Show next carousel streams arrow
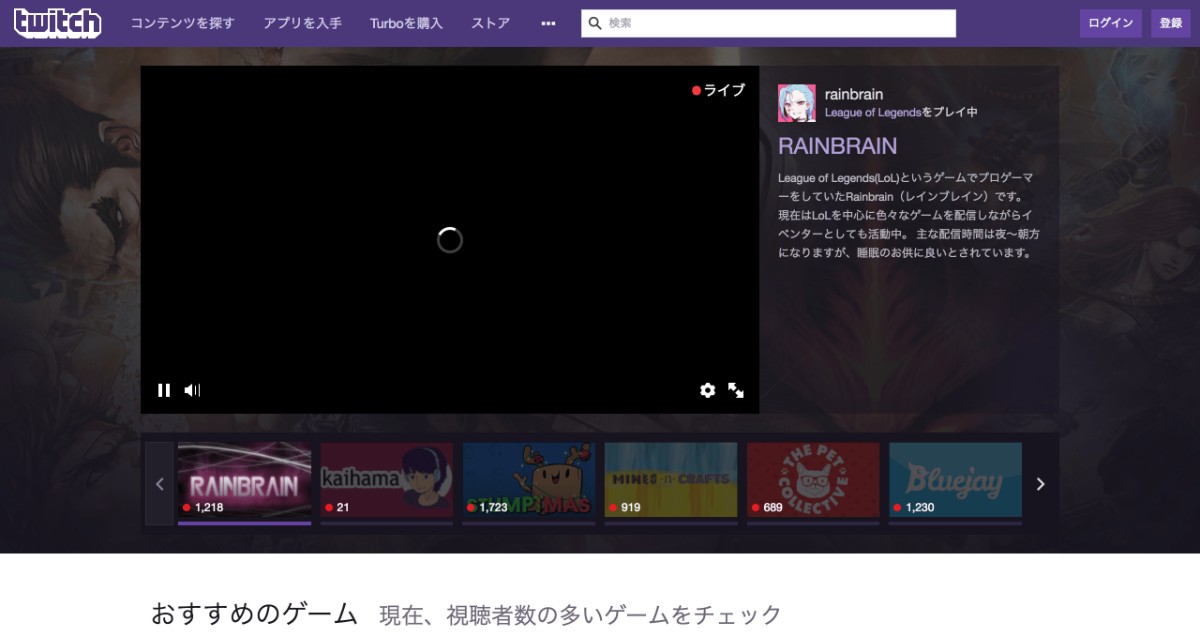Screen dimensions: 1200x637 pos(1040,484)
